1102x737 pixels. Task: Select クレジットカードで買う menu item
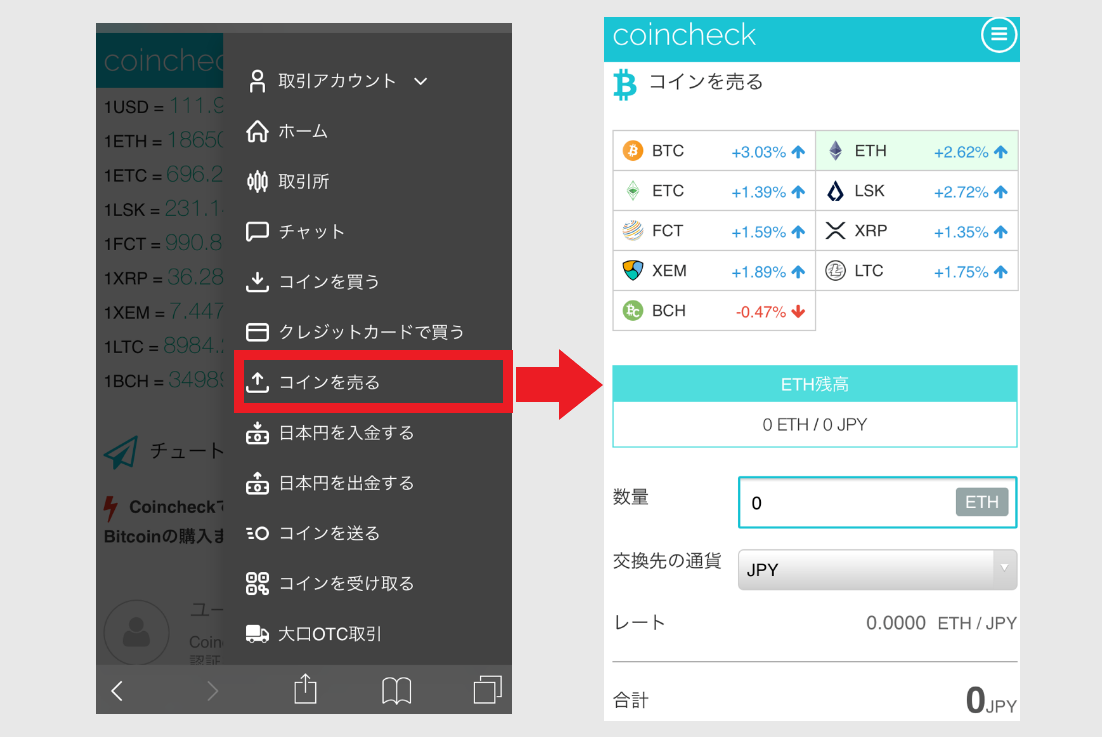(371, 332)
